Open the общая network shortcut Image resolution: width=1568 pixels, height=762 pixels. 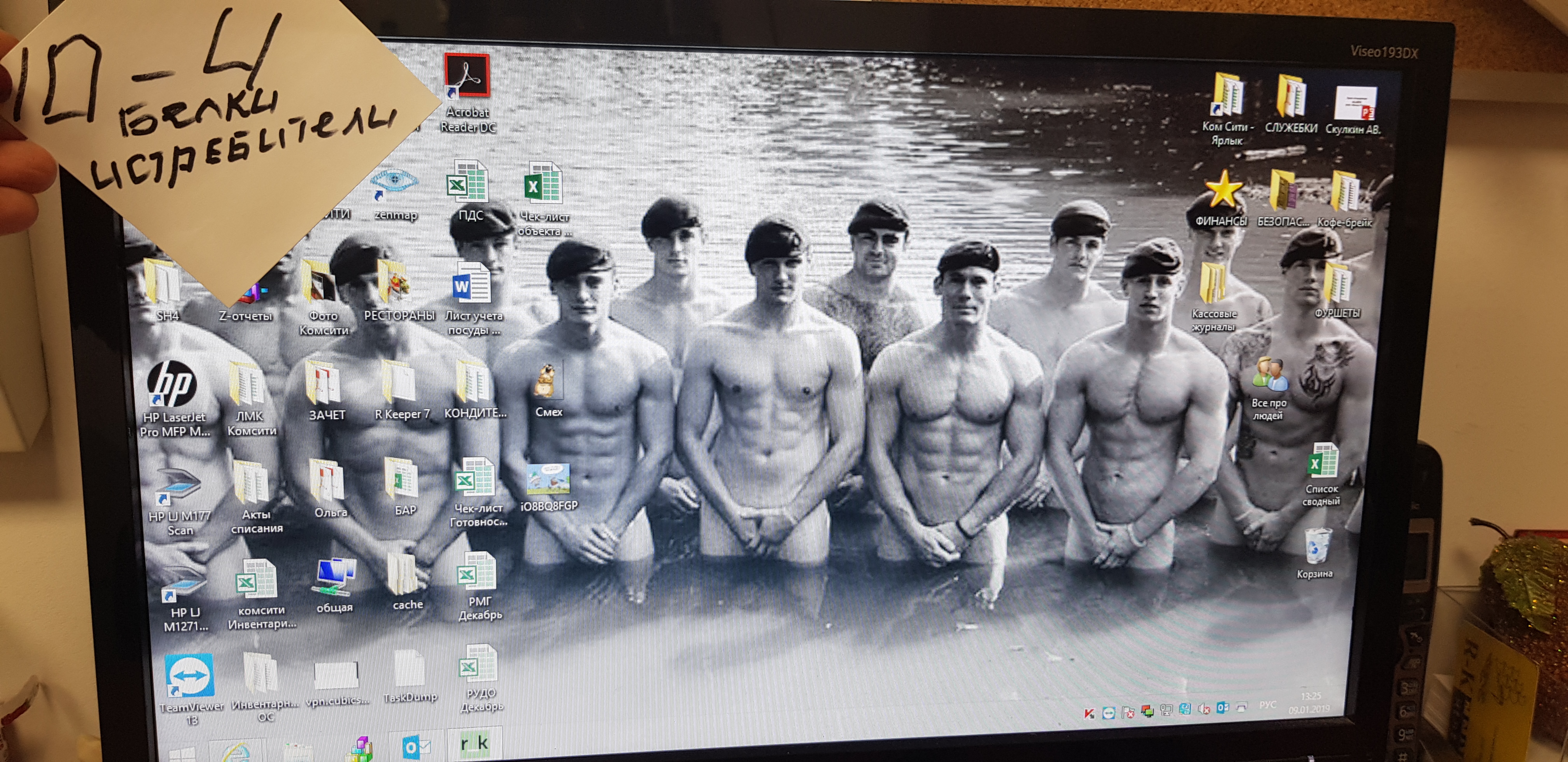coord(334,577)
